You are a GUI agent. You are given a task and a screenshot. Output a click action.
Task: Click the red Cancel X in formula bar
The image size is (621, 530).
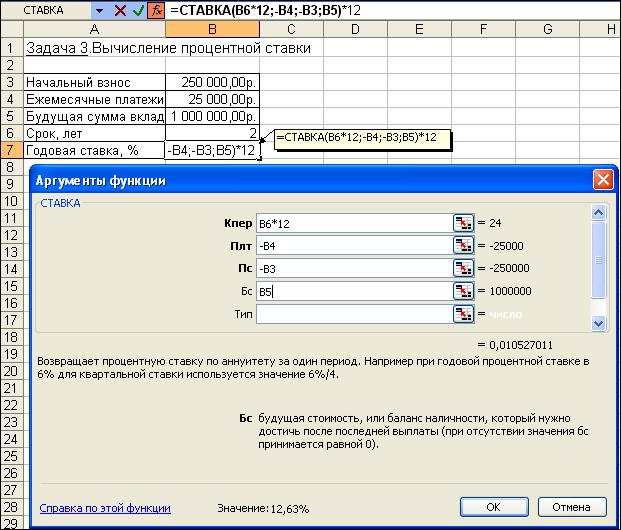click(x=121, y=10)
